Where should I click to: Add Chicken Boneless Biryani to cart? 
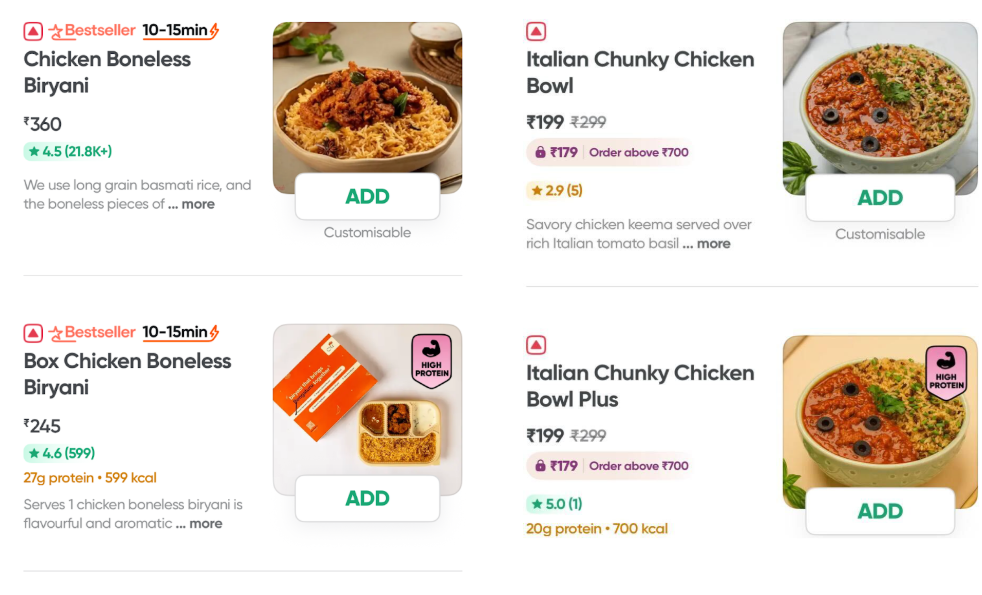[x=367, y=196]
